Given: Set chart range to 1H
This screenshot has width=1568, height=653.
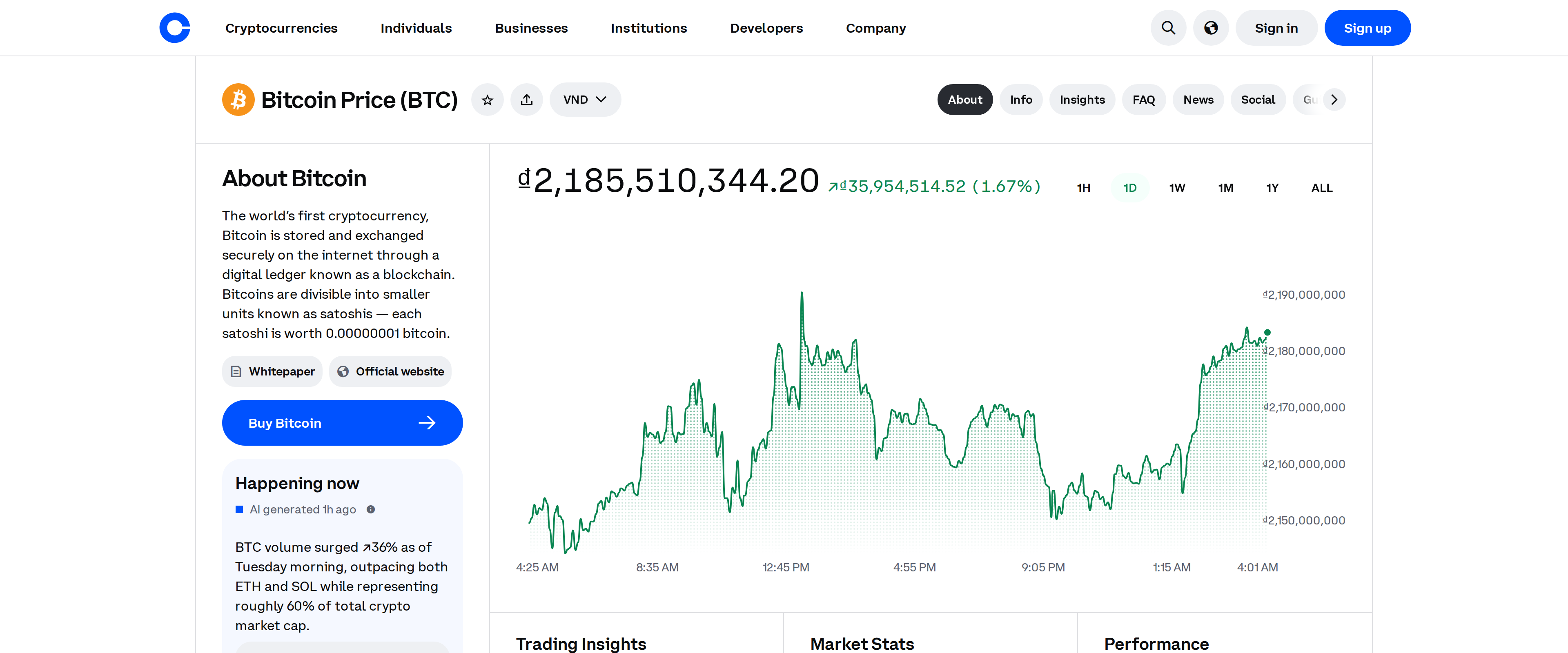Looking at the screenshot, I should point(1083,188).
